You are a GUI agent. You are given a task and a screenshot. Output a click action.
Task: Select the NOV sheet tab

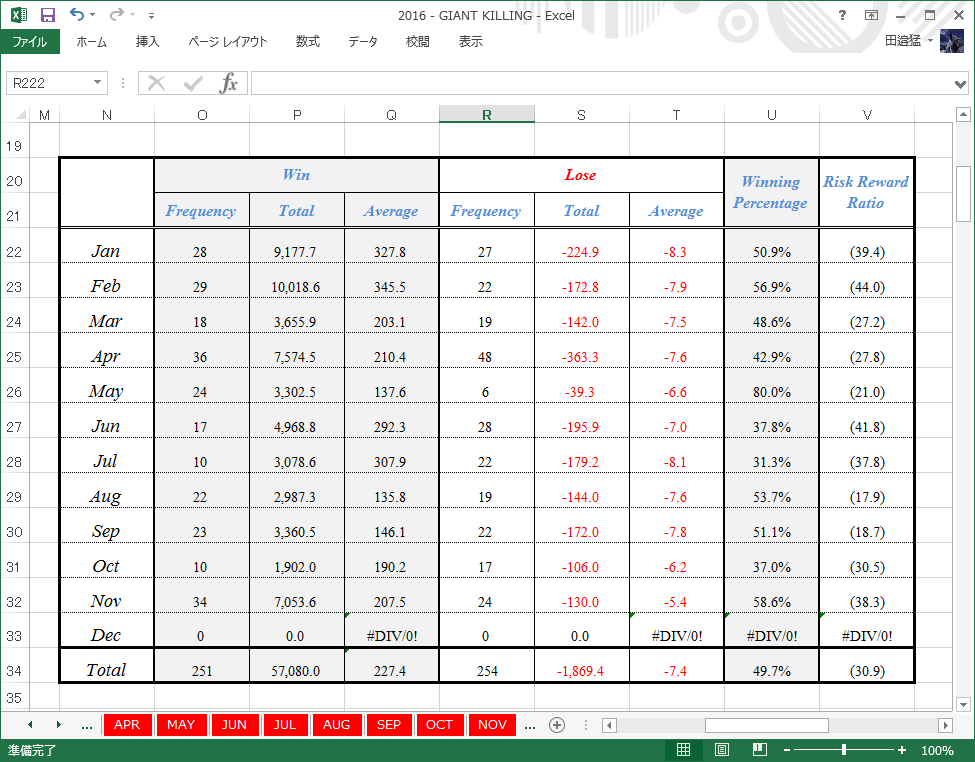[492, 725]
